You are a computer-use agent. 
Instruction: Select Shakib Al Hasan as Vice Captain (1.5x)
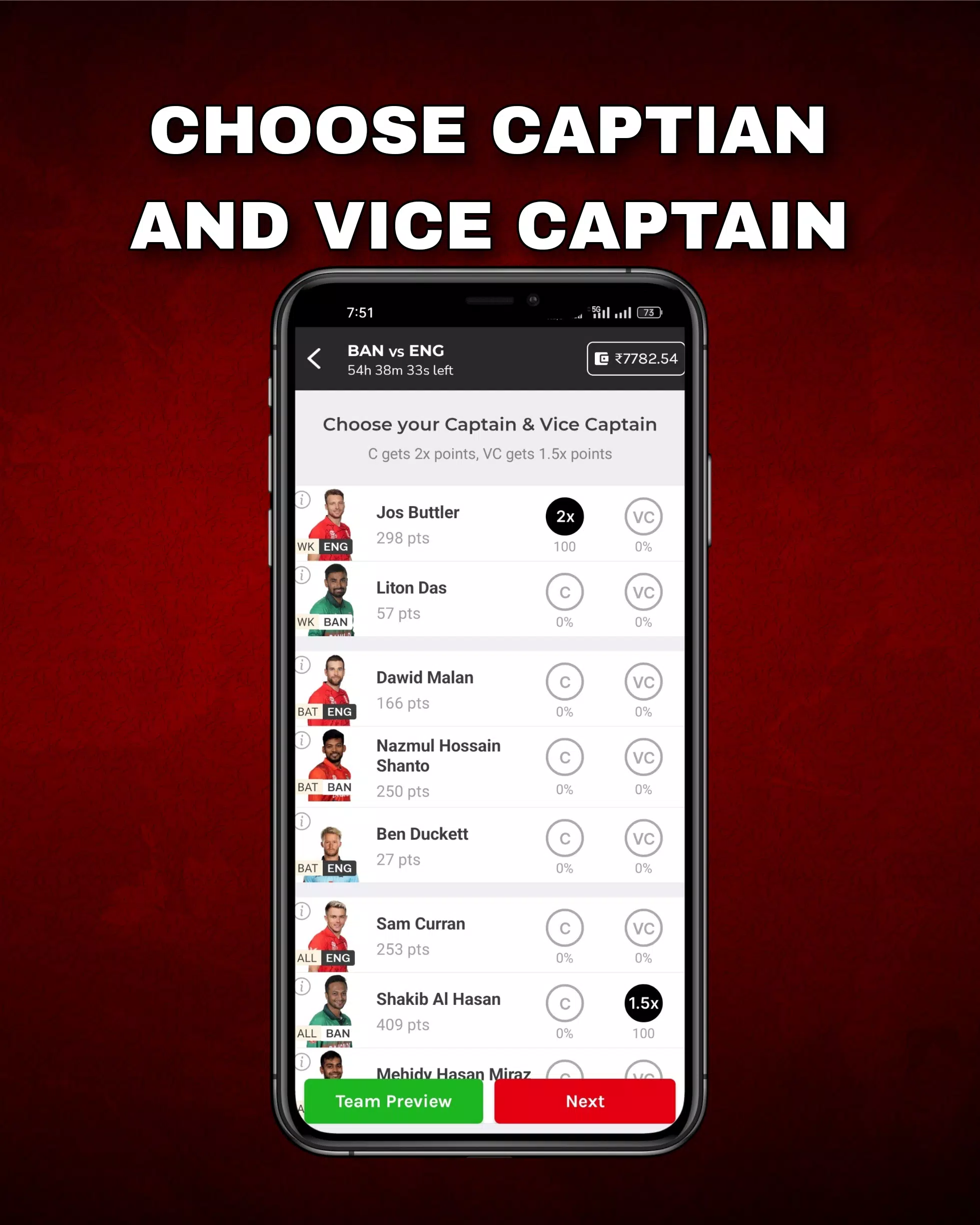[x=642, y=1002]
